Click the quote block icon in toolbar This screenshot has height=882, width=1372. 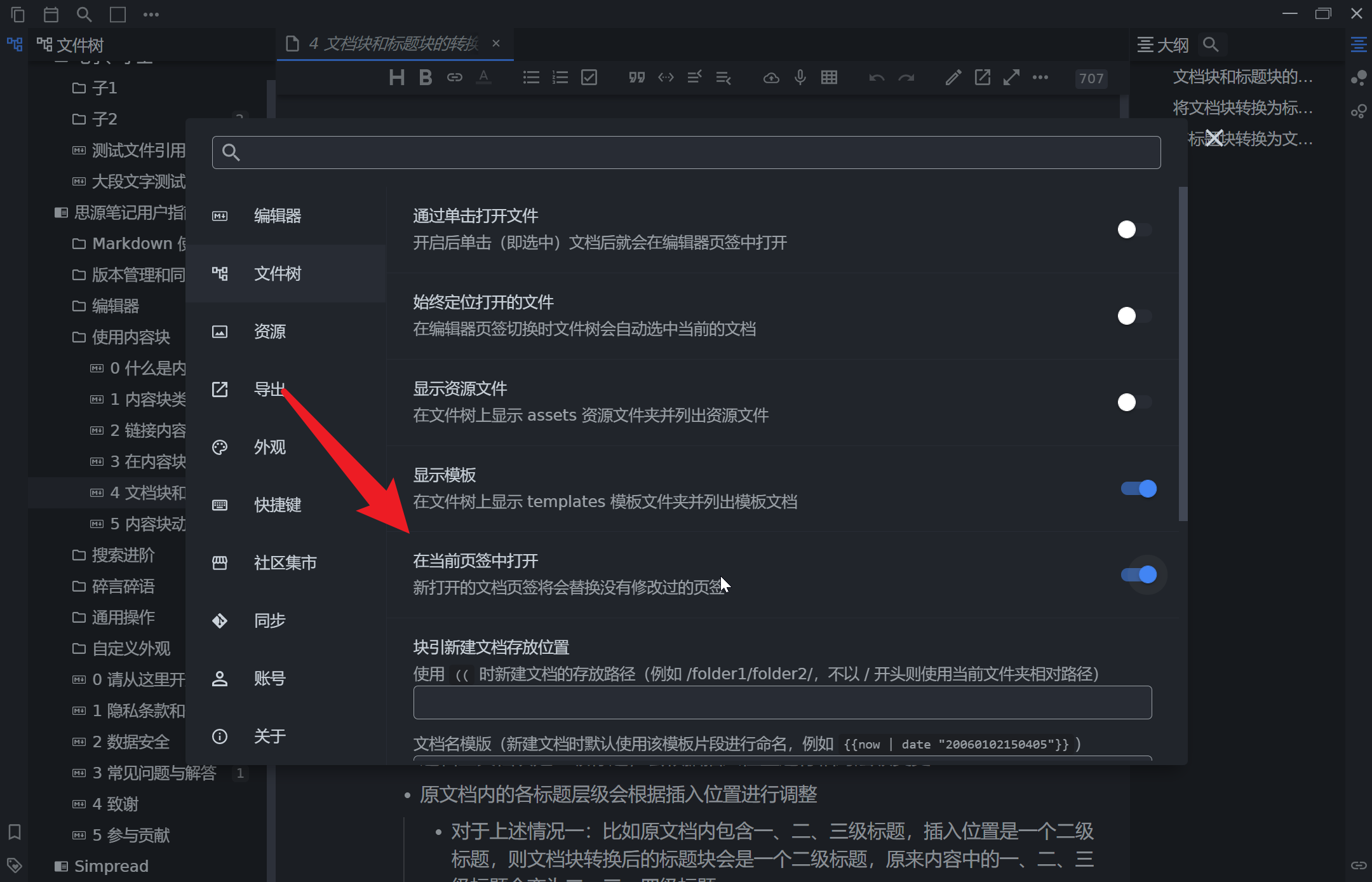click(x=636, y=78)
